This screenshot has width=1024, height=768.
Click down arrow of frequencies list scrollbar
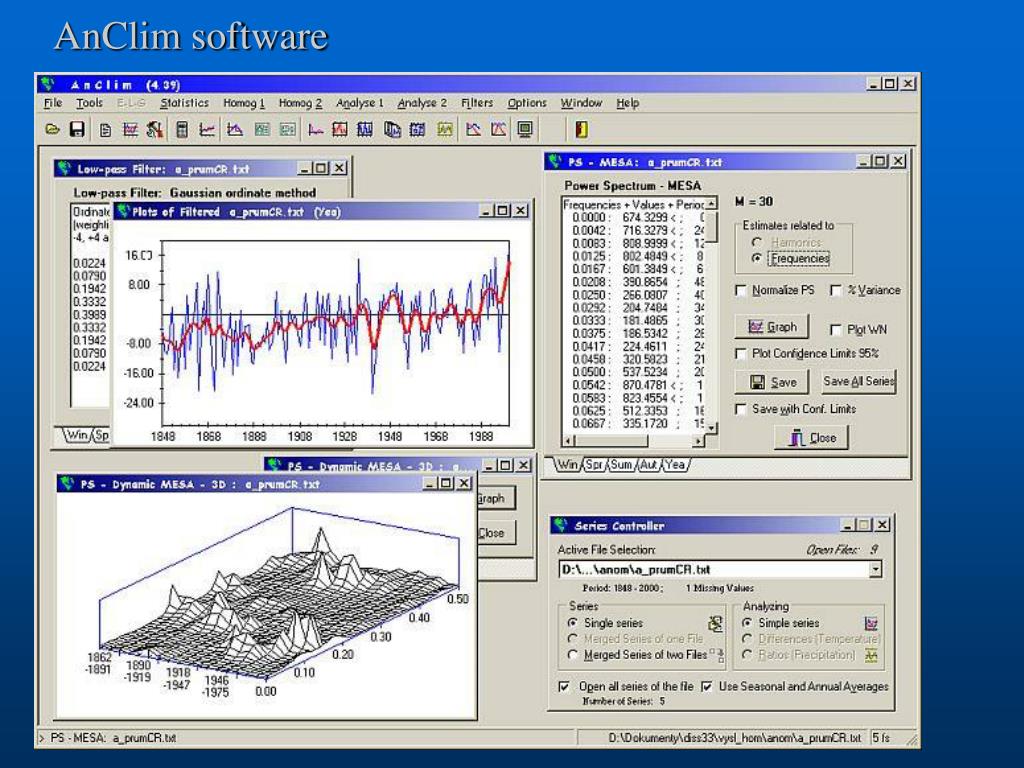point(711,428)
